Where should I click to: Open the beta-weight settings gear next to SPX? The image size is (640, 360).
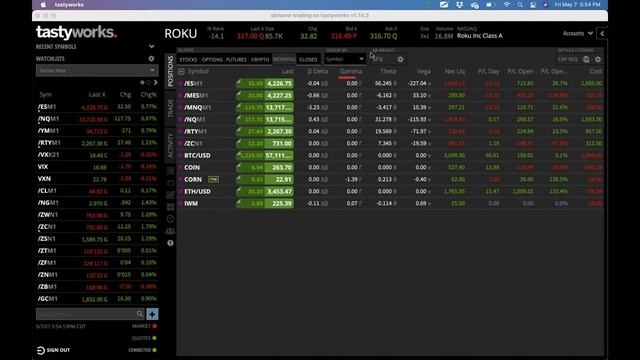point(400,60)
